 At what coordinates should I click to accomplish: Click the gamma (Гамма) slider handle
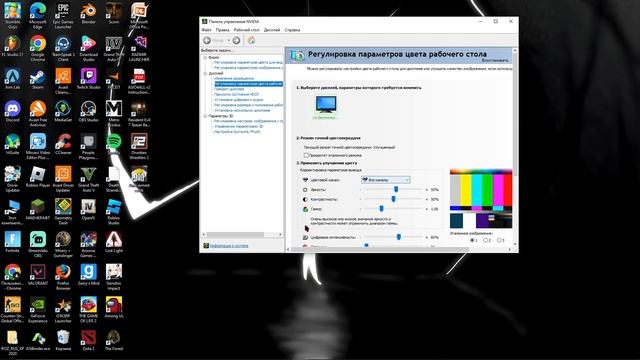pos(381,209)
